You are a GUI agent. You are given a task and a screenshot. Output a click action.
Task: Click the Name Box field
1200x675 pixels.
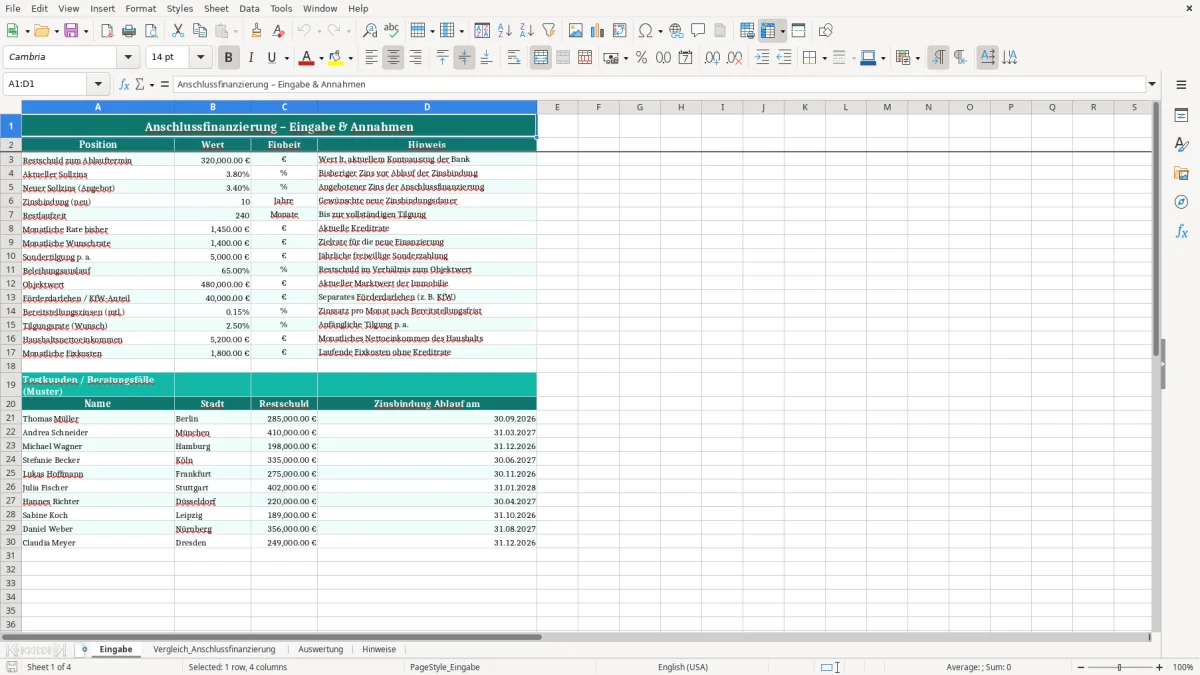[x=46, y=84]
